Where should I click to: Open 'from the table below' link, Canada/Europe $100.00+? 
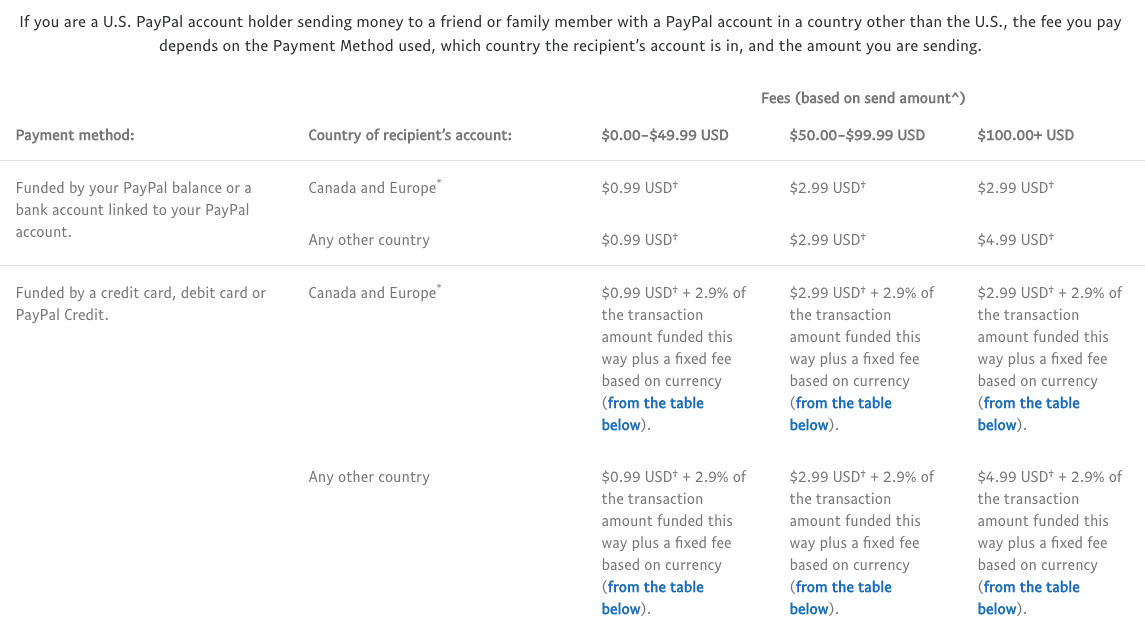[1029, 414]
